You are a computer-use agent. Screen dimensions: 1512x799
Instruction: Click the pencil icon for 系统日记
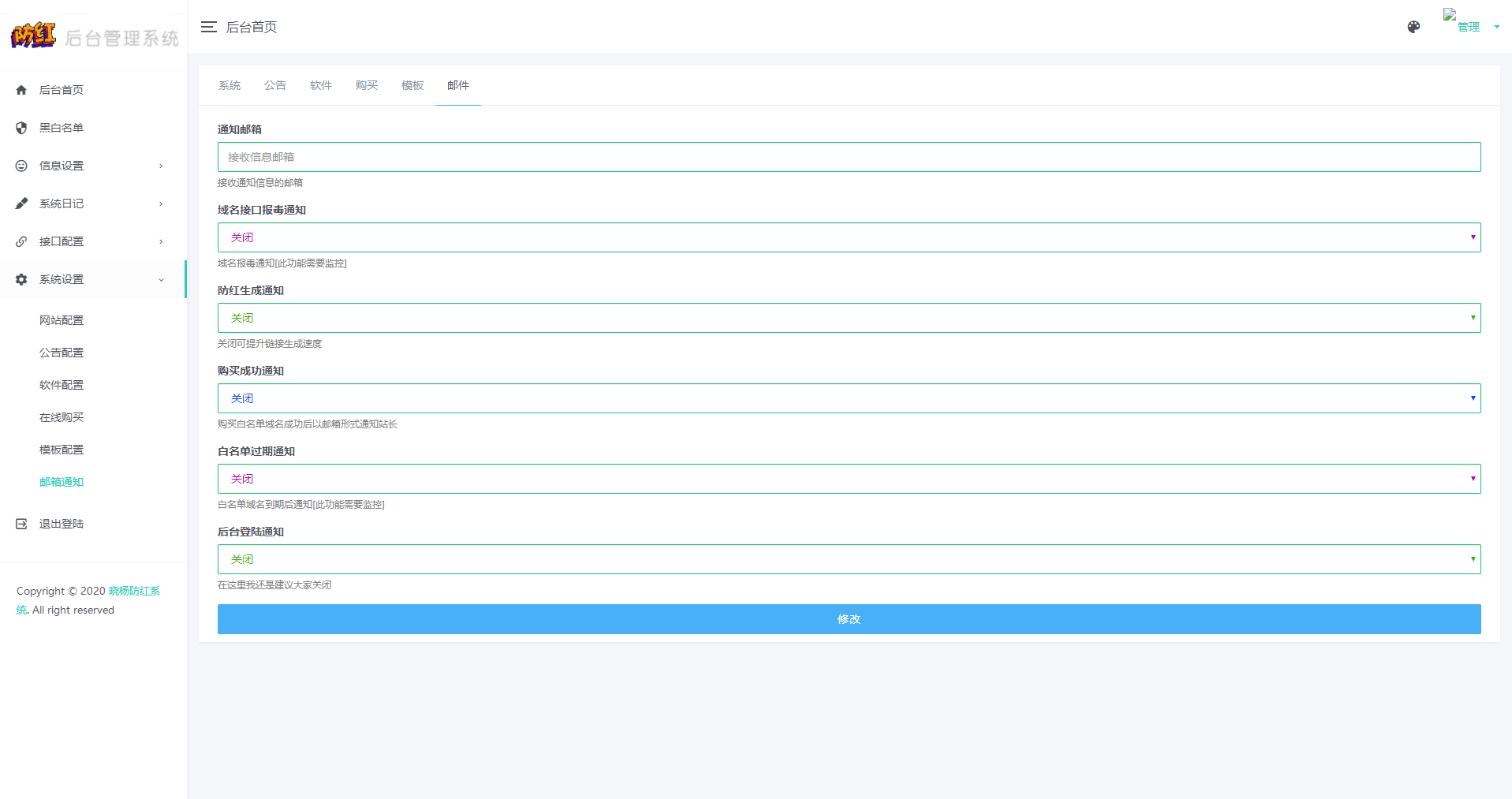[21, 203]
